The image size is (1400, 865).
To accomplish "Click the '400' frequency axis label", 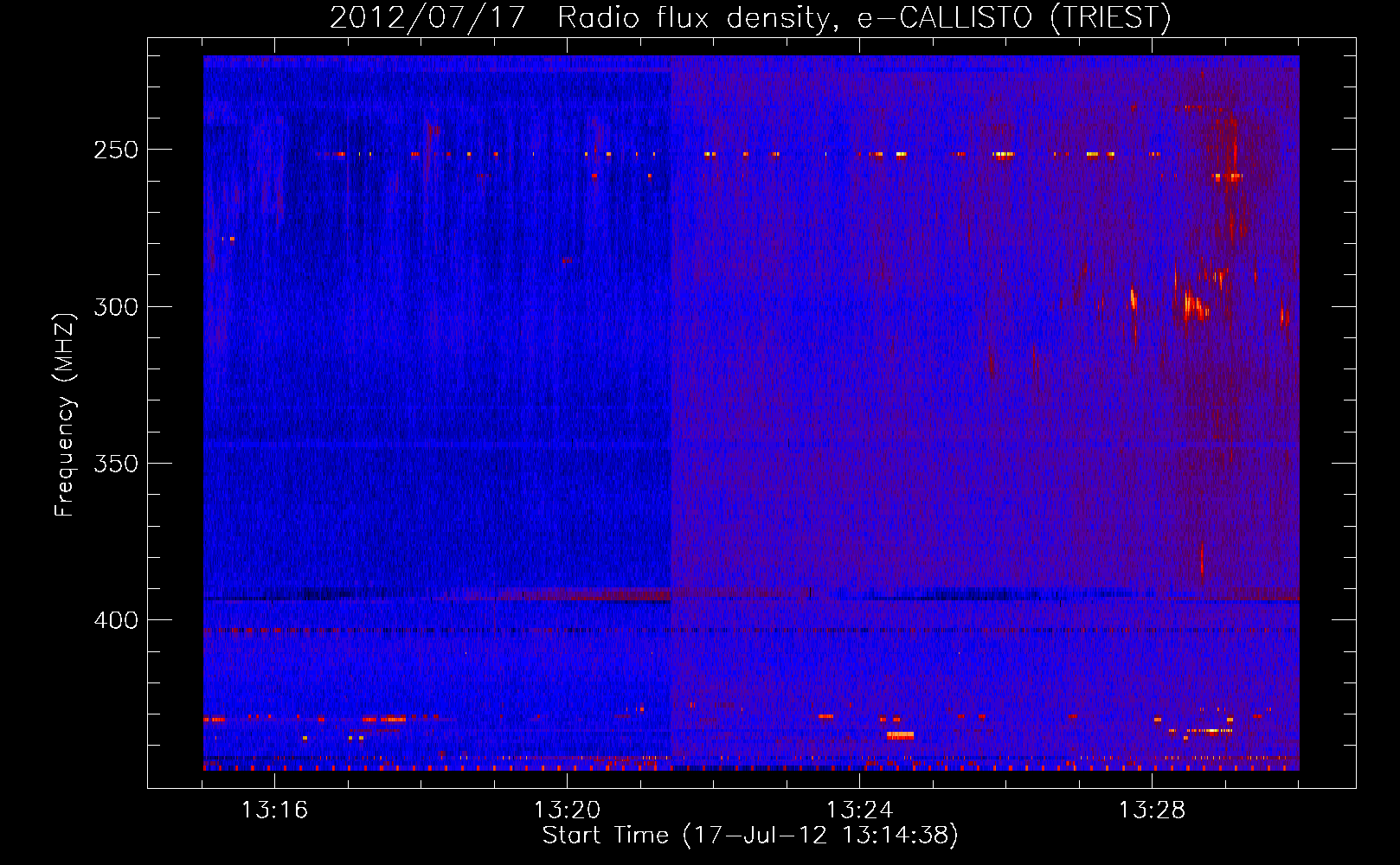I will (116, 621).
